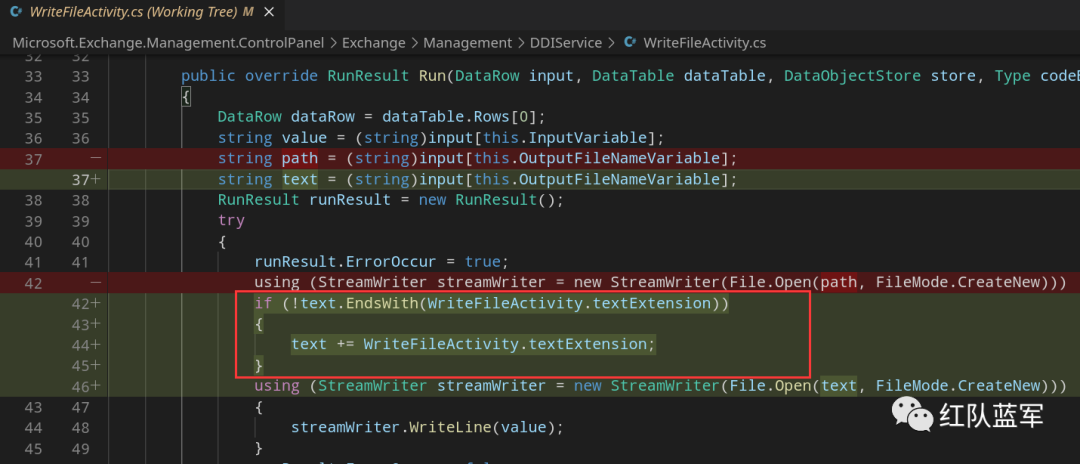
Task: Close the WriteFileActivity.cs Working Tree tab
Action: click(269, 12)
